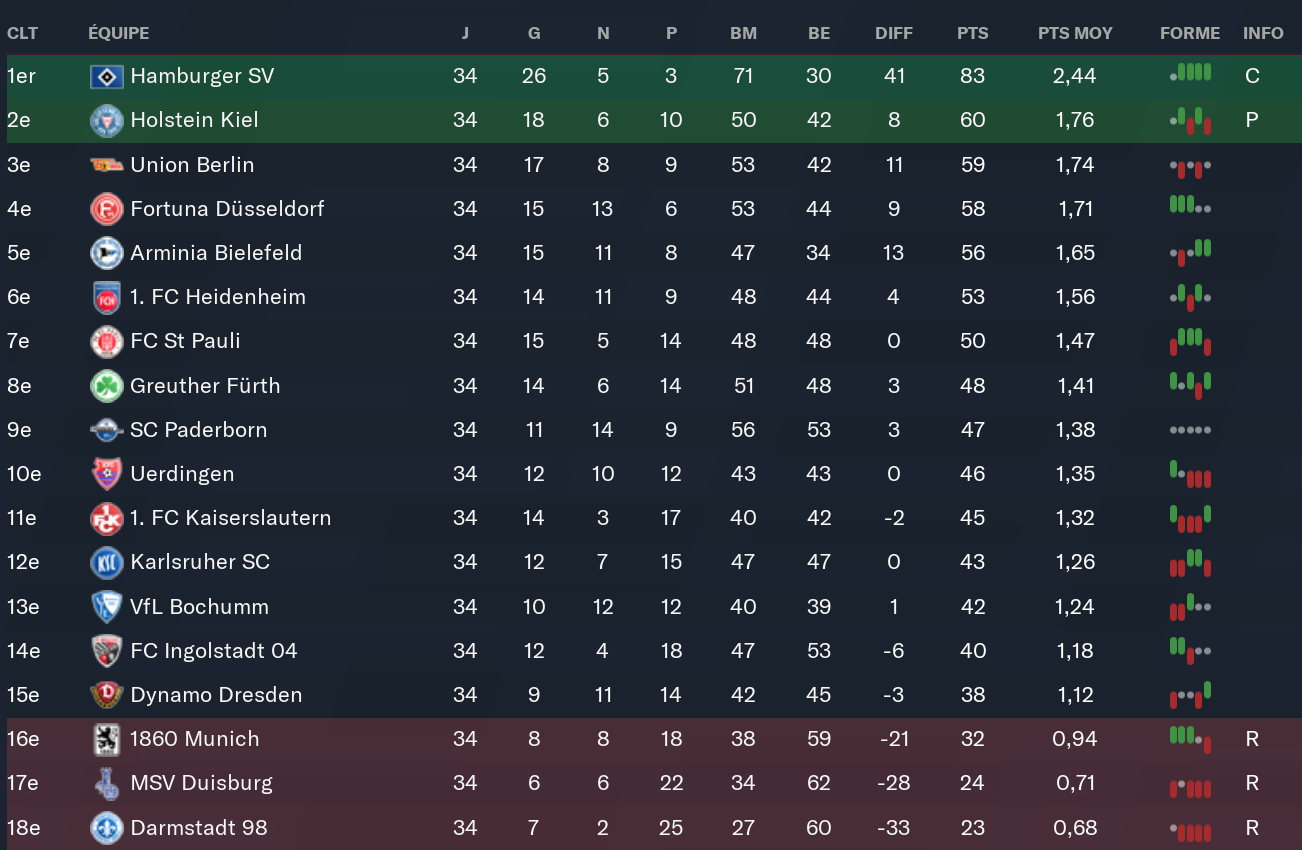The image size is (1302, 850).
Task: Click the FORME column header
Action: point(1190,33)
